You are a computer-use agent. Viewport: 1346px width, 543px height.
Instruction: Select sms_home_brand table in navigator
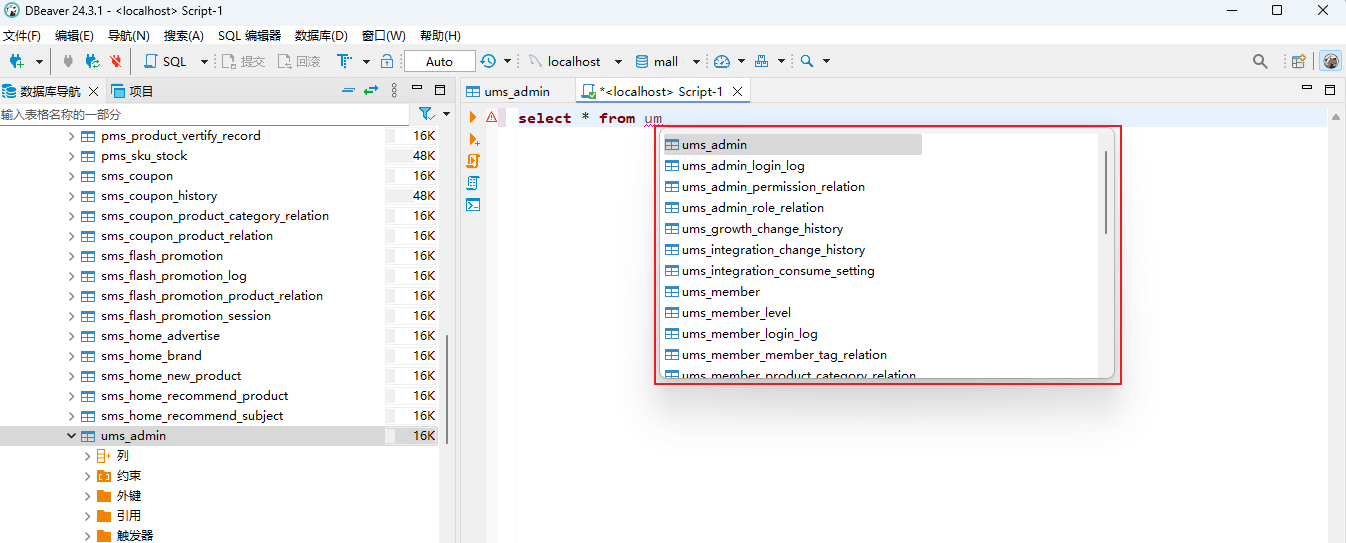pos(151,356)
